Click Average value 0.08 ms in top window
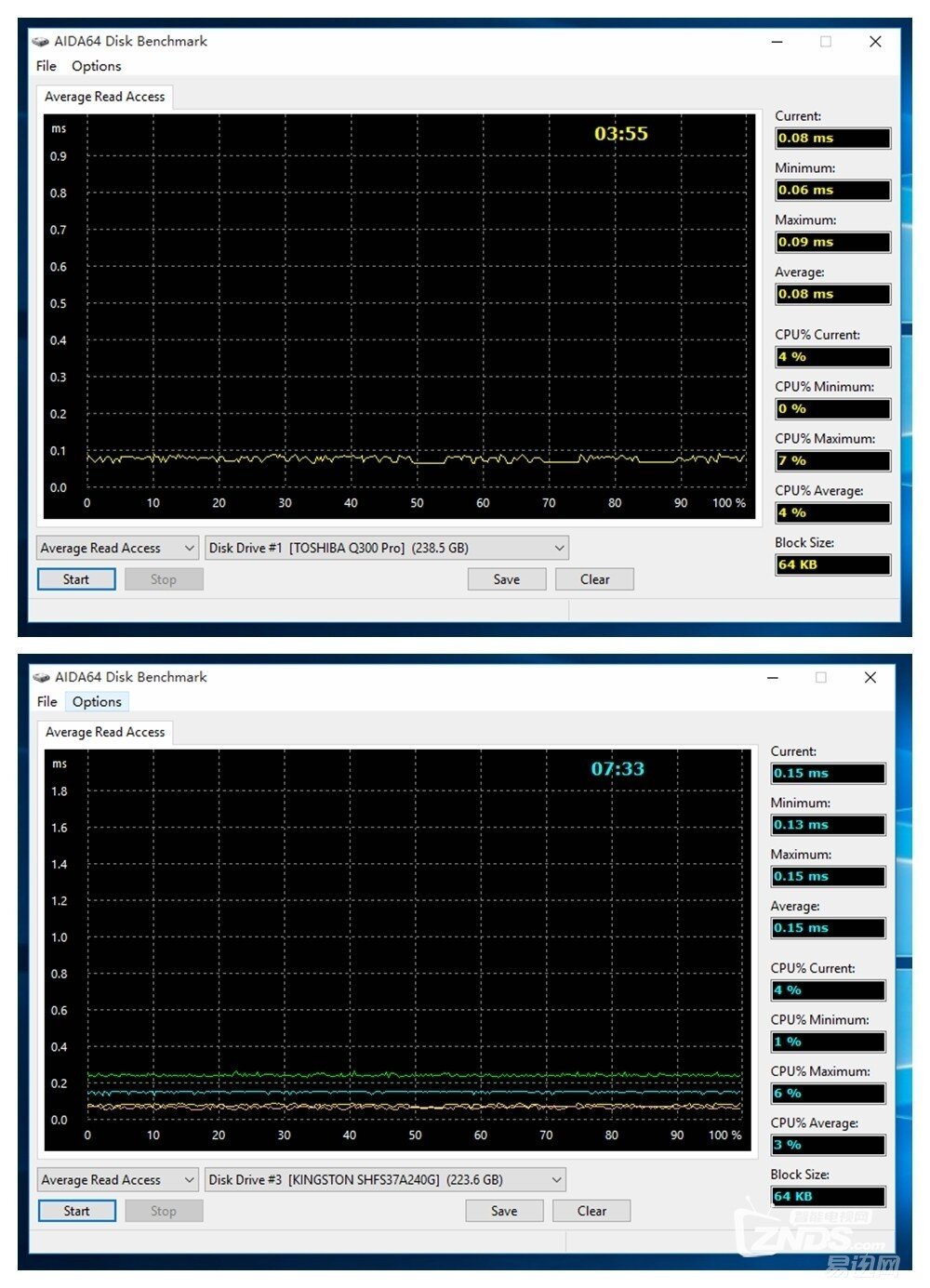 (x=833, y=294)
